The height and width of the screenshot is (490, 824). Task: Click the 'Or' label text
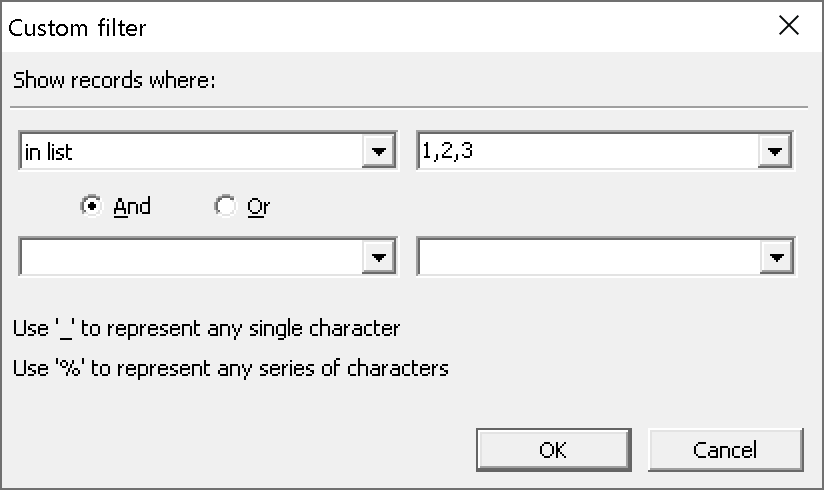point(258,206)
